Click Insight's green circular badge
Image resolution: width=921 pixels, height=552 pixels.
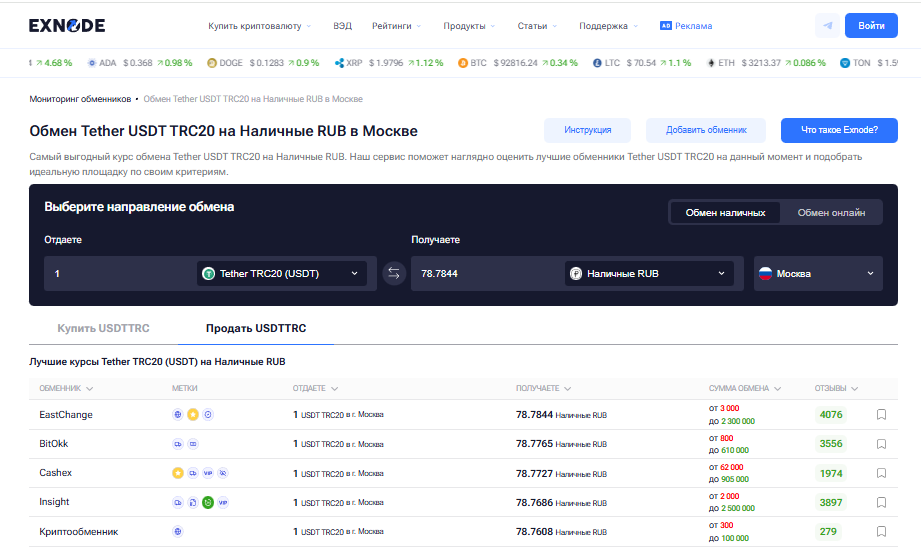[x=208, y=502]
